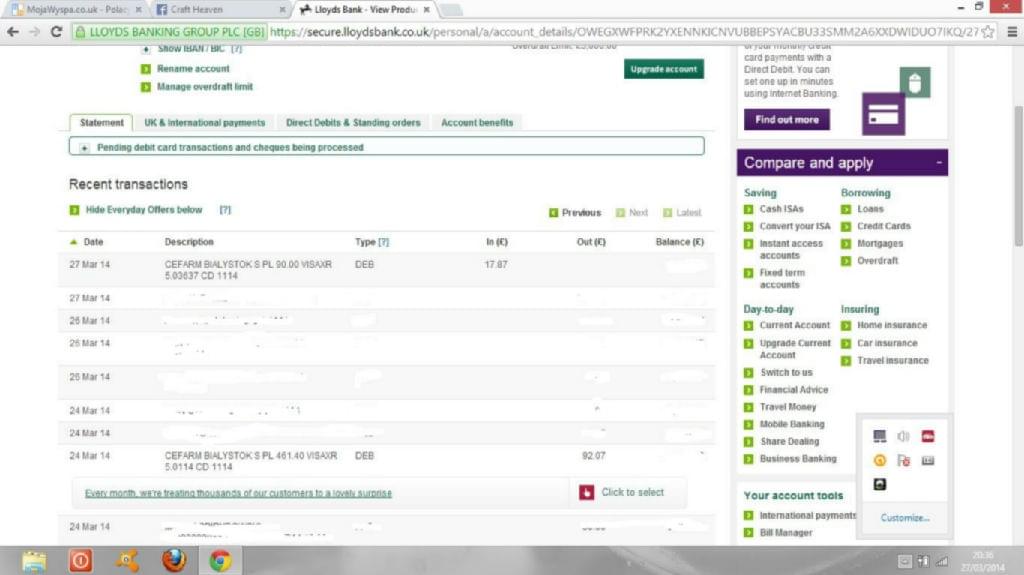The height and width of the screenshot is (575, 1024).
Task: Click the Type column help [?] link
Action: tap(383, 242)
